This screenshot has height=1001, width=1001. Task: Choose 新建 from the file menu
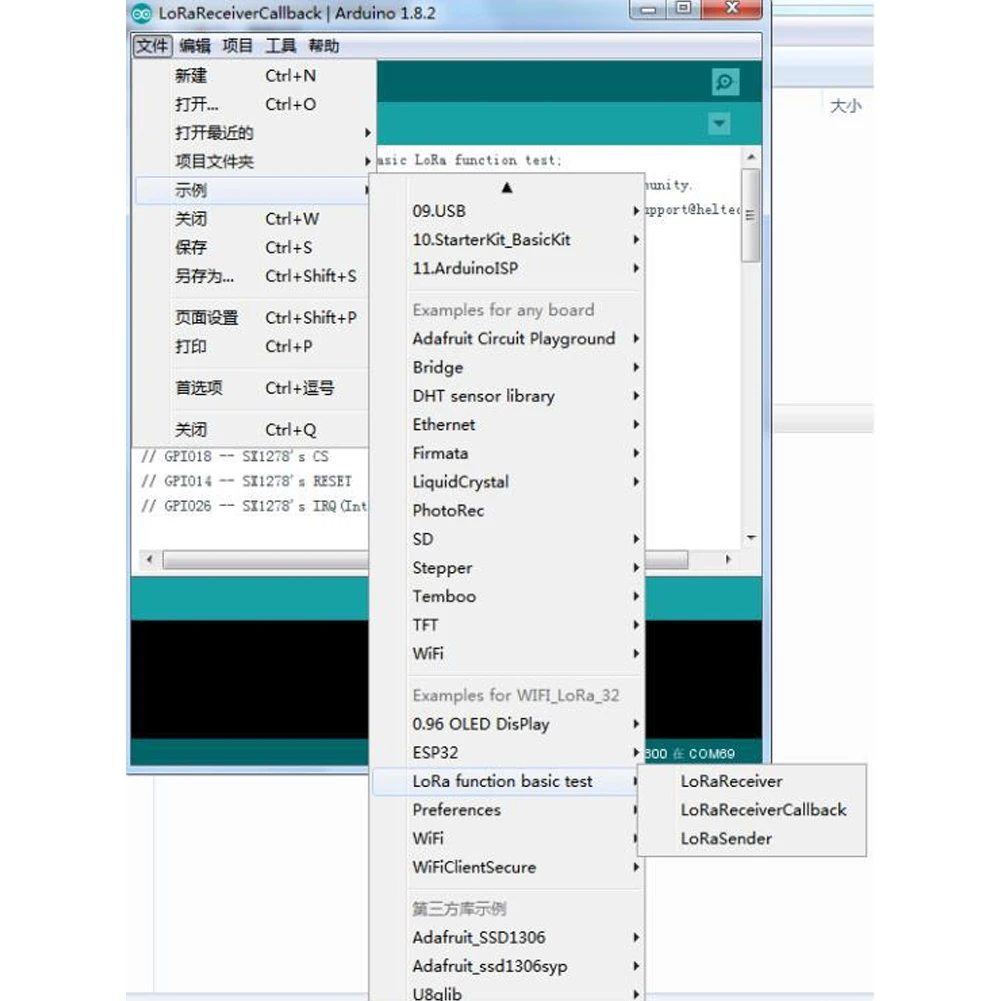click(253, 76)
